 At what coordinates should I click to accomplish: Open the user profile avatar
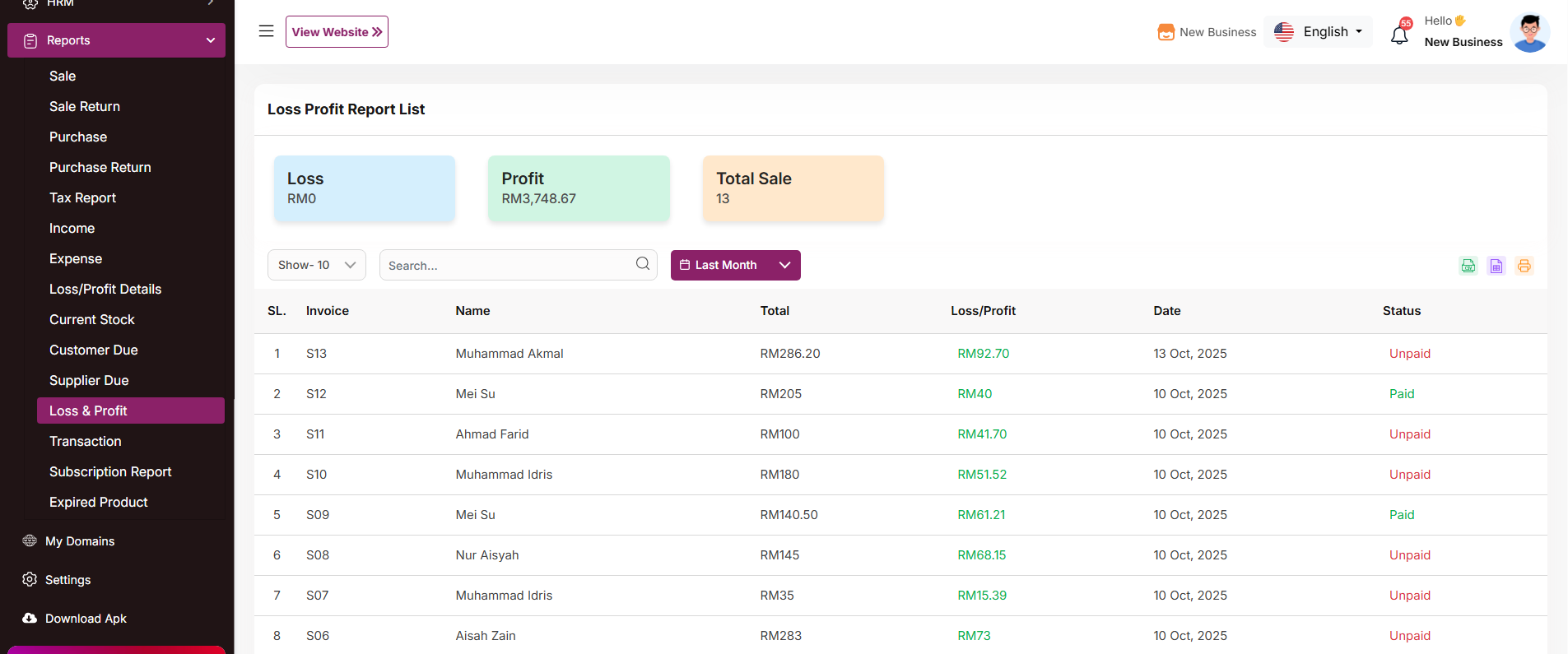[1529, 33]
